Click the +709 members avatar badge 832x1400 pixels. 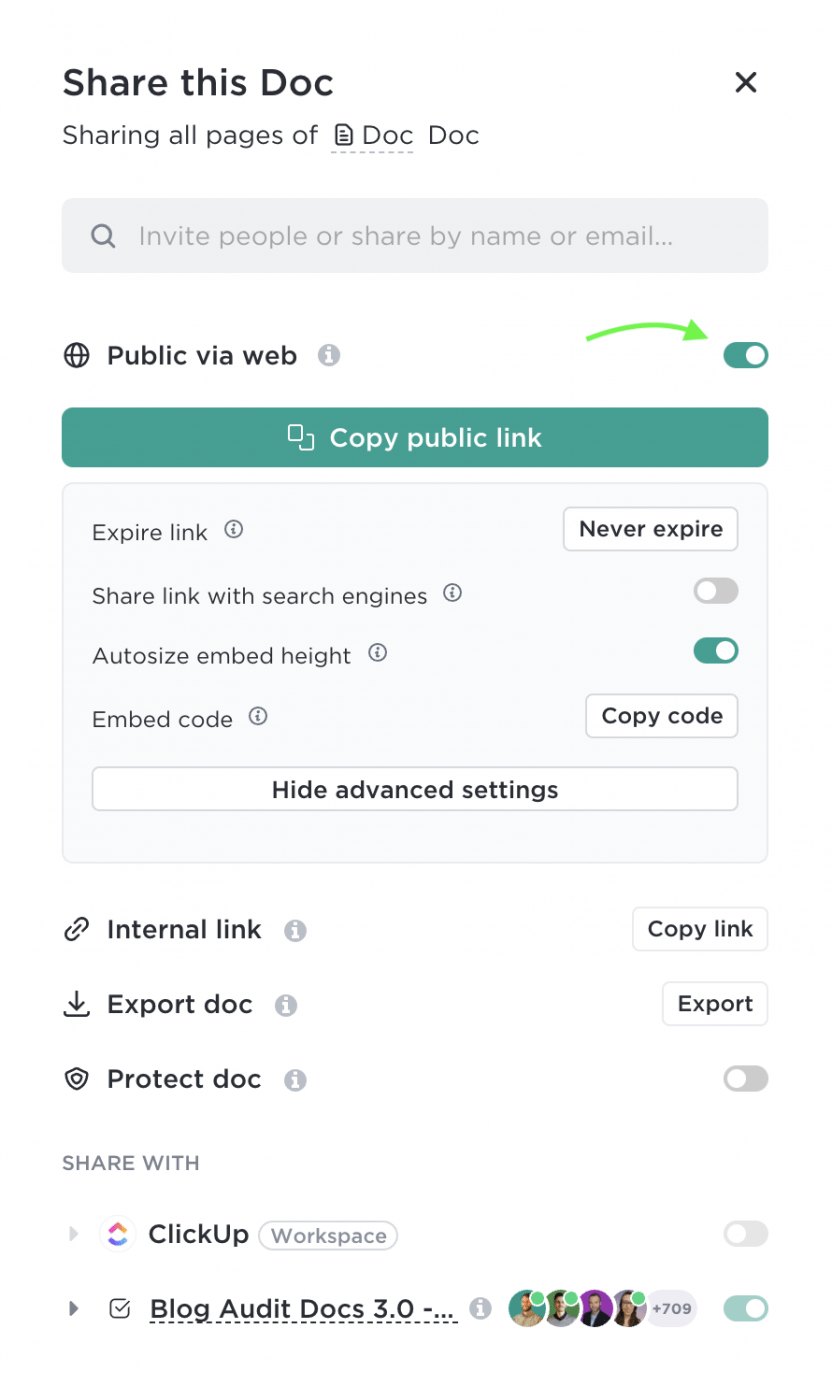pyautogui.click(x=671, y=1308)
